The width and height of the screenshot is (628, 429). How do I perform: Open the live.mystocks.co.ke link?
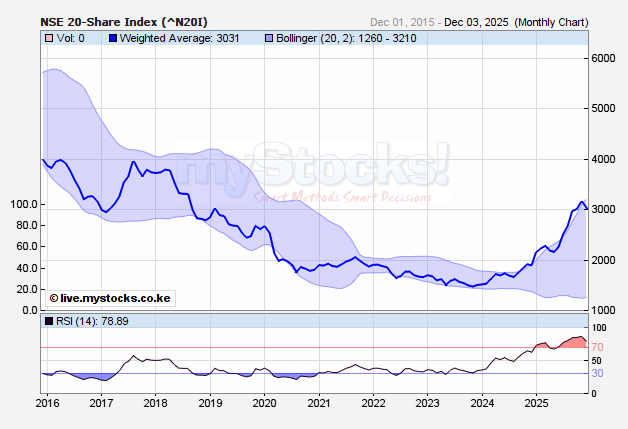[108, 298]
